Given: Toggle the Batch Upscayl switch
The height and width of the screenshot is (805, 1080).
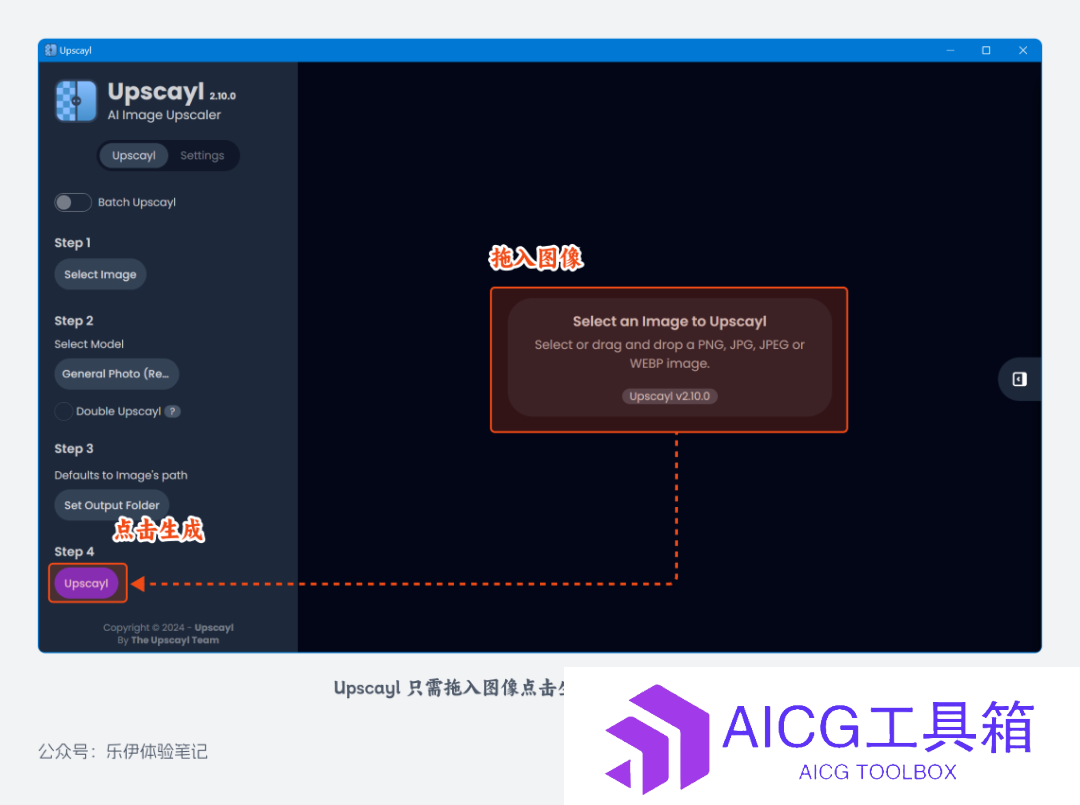Looking at the screenshot, I should pyautogui.click(x=73, y=202).
